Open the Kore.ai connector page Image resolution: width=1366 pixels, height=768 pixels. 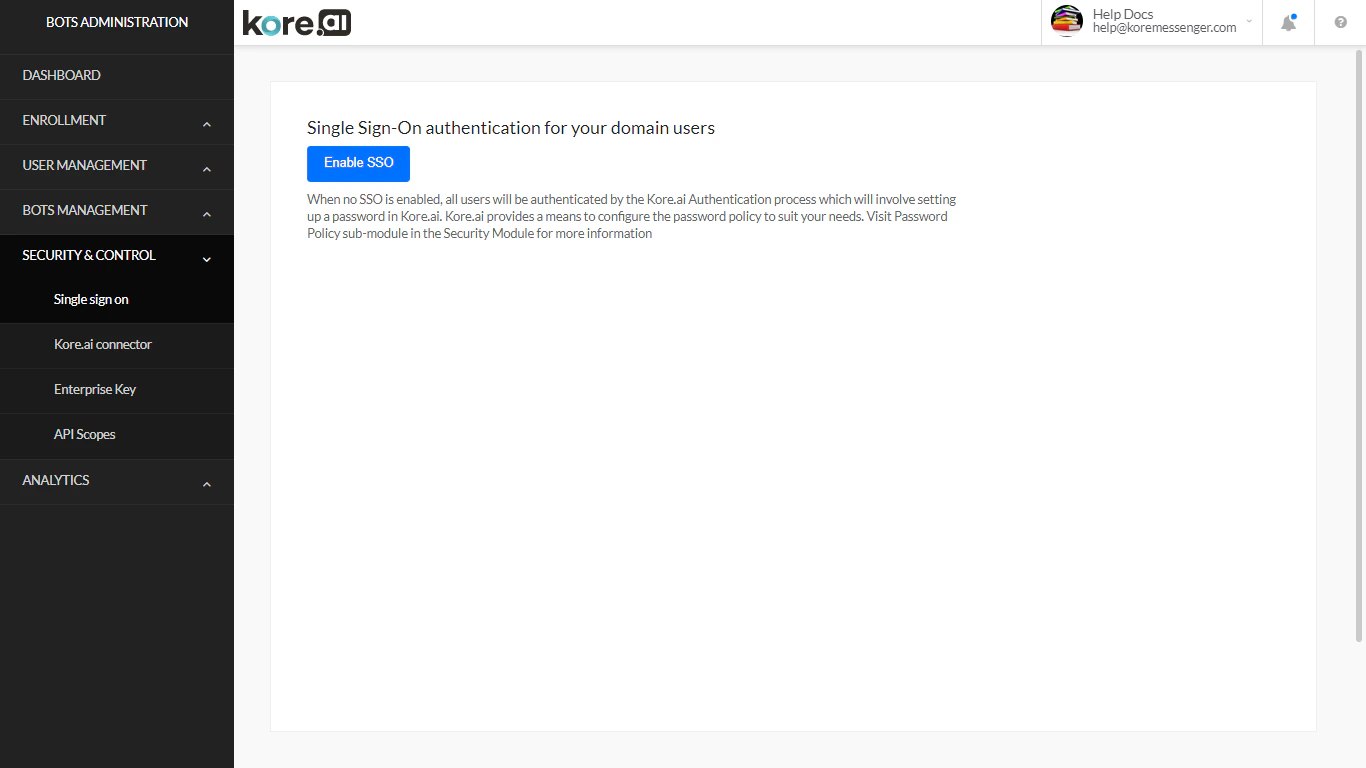pos(102,344)
